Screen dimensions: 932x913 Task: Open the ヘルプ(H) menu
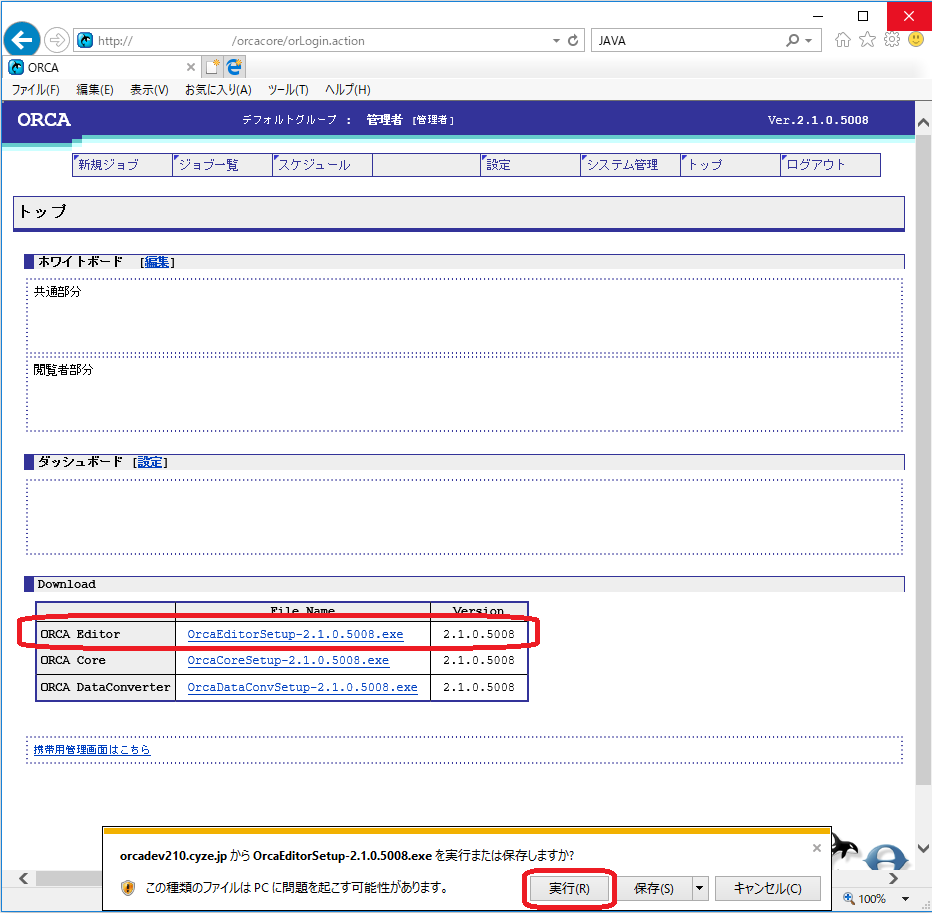[x=348, y=90]
